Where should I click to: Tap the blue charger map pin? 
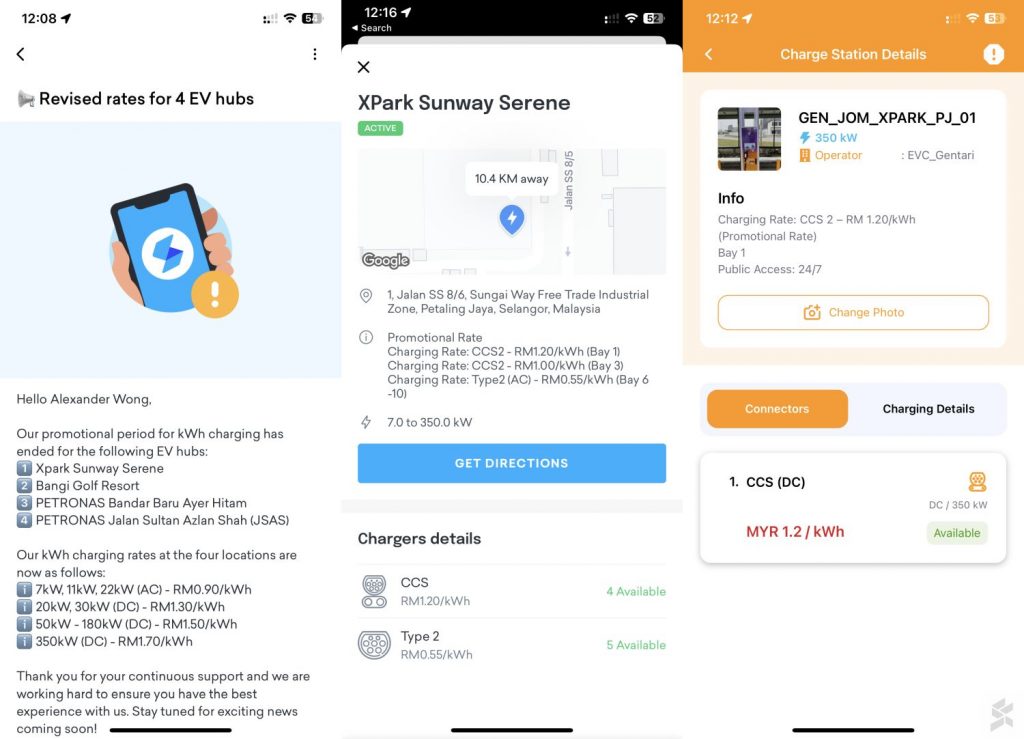(512, 219)
